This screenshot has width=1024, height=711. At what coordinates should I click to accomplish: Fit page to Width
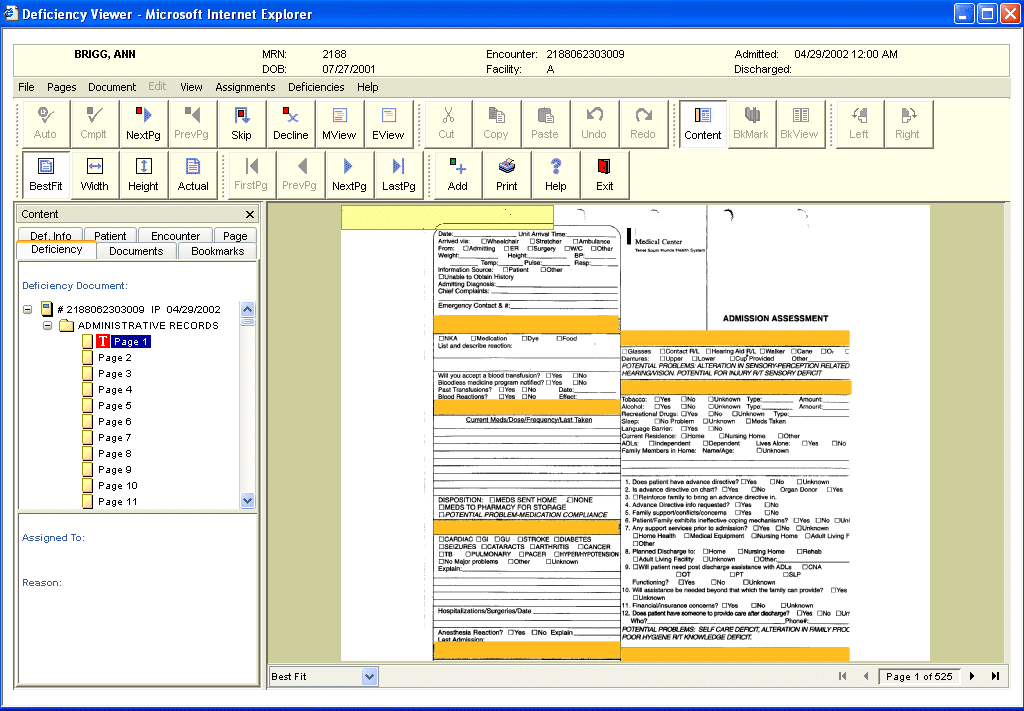tap(95, 174)
